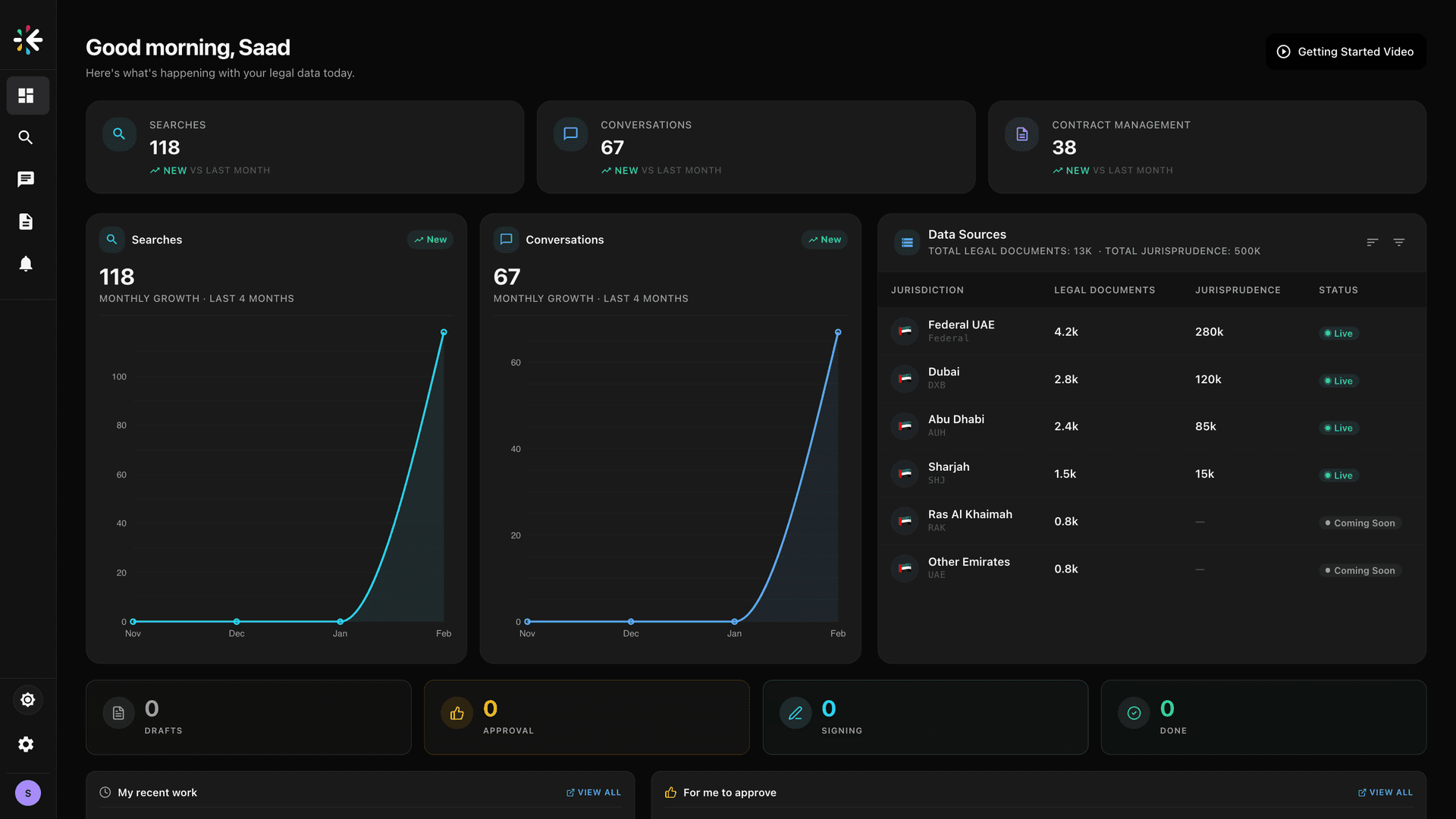Select the Dashboard icon in the sidebar
Image resolution: width=1456 pixels, height=819 pixels.
click(27, 95)
